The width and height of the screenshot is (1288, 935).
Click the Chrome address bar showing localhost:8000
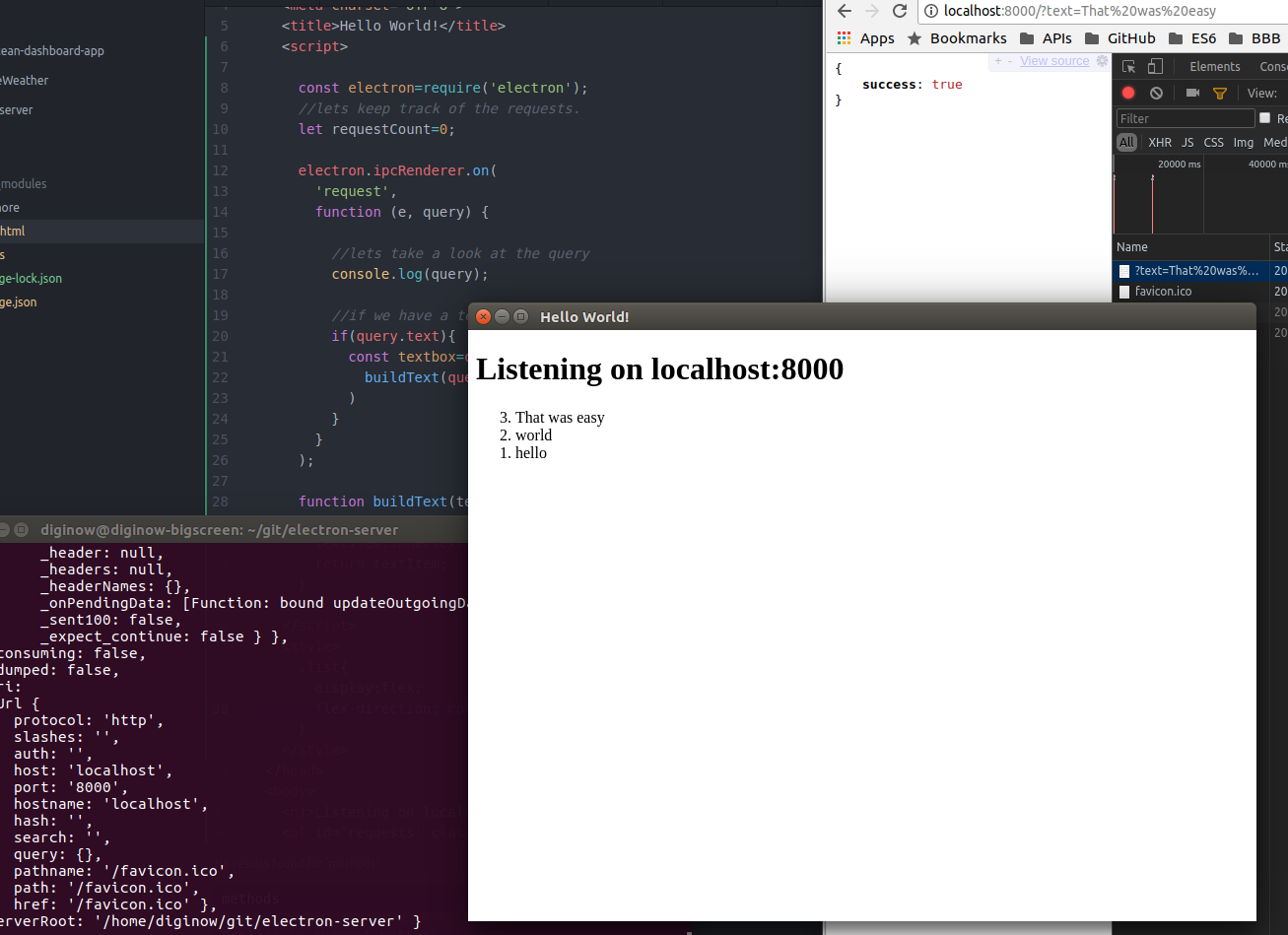pyautogui.click(x=1104, y=11)
